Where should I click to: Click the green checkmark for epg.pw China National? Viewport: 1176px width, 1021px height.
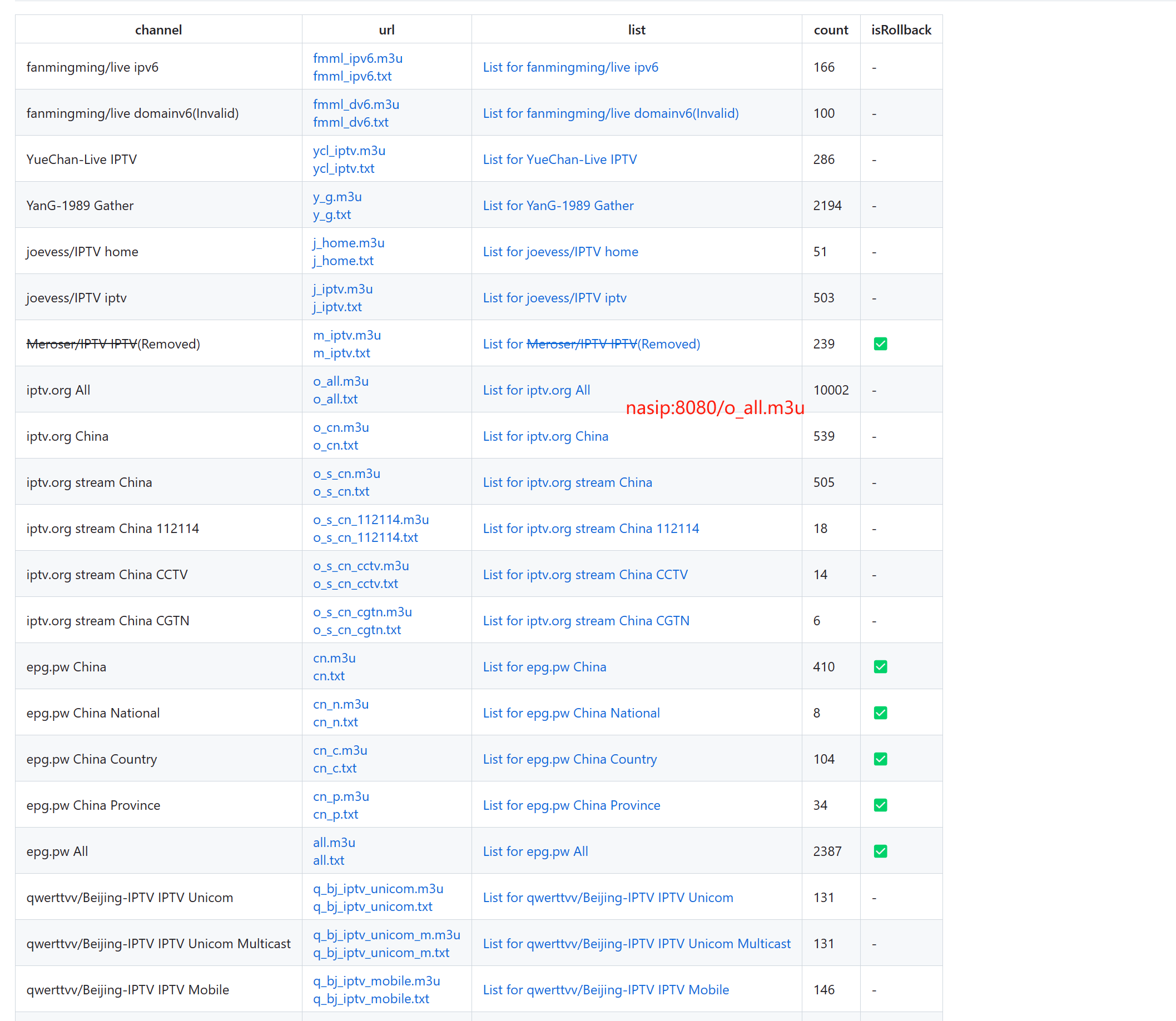[880, 713]
